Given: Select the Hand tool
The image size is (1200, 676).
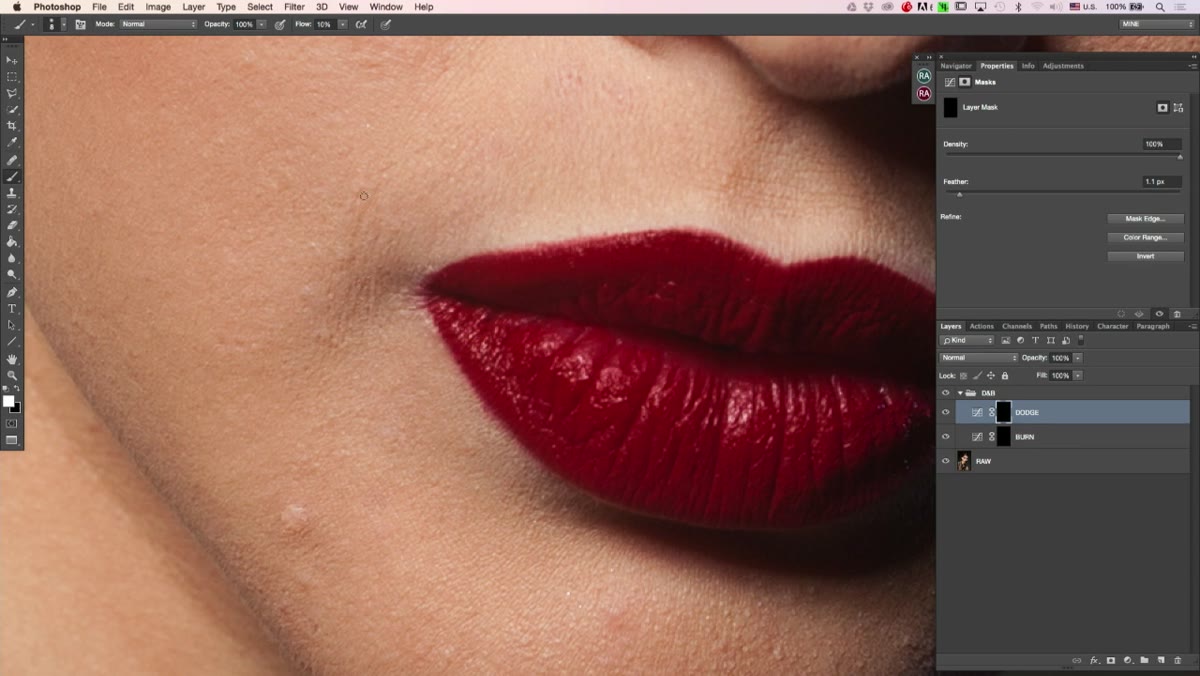Looking at the screenshot, I should point(12,359).
